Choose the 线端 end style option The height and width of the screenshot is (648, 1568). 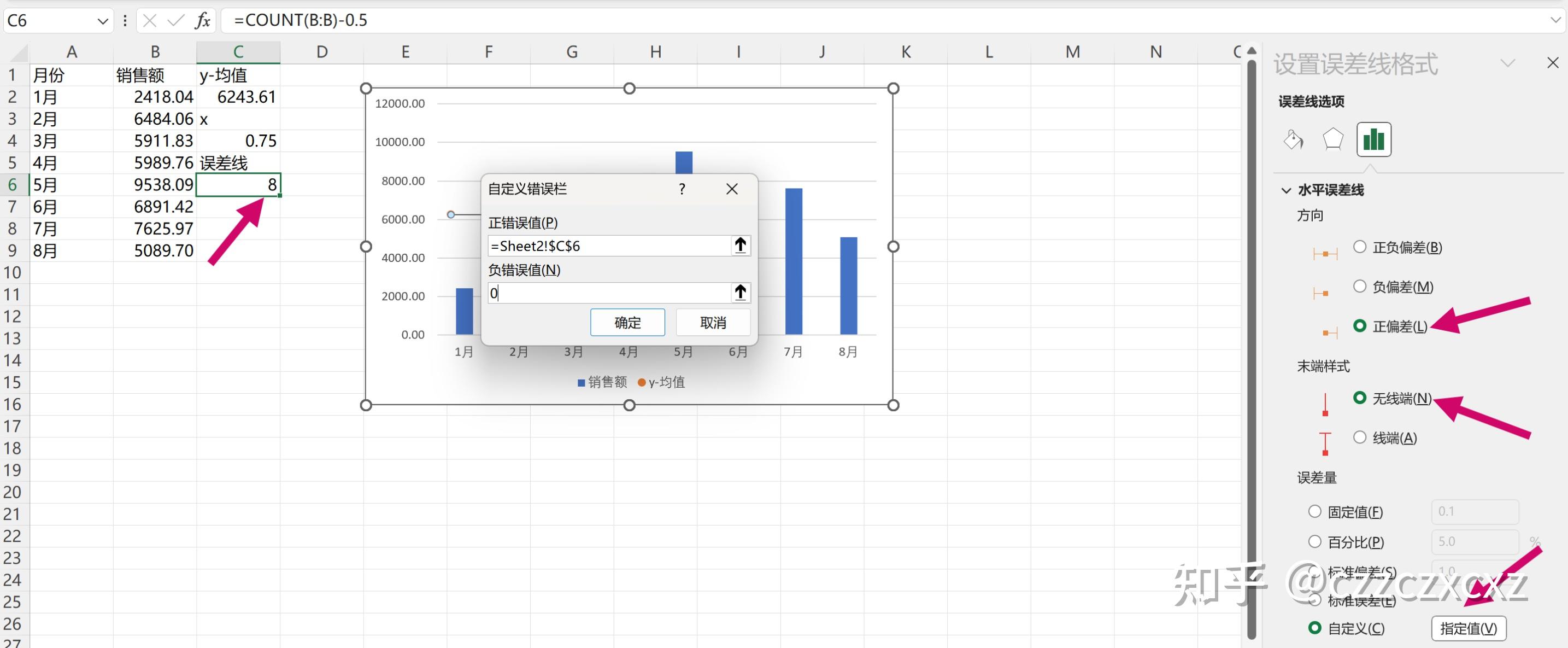click(1360, 437)
